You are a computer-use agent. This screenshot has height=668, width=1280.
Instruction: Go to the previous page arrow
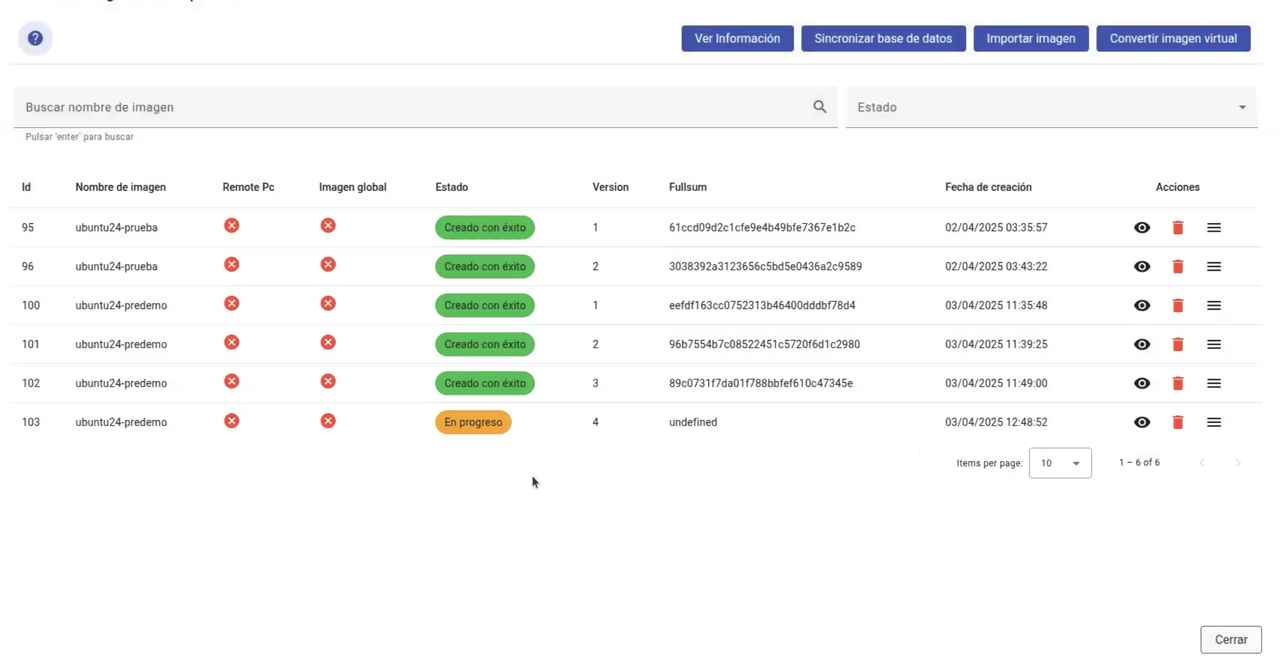click(1202, 463)
